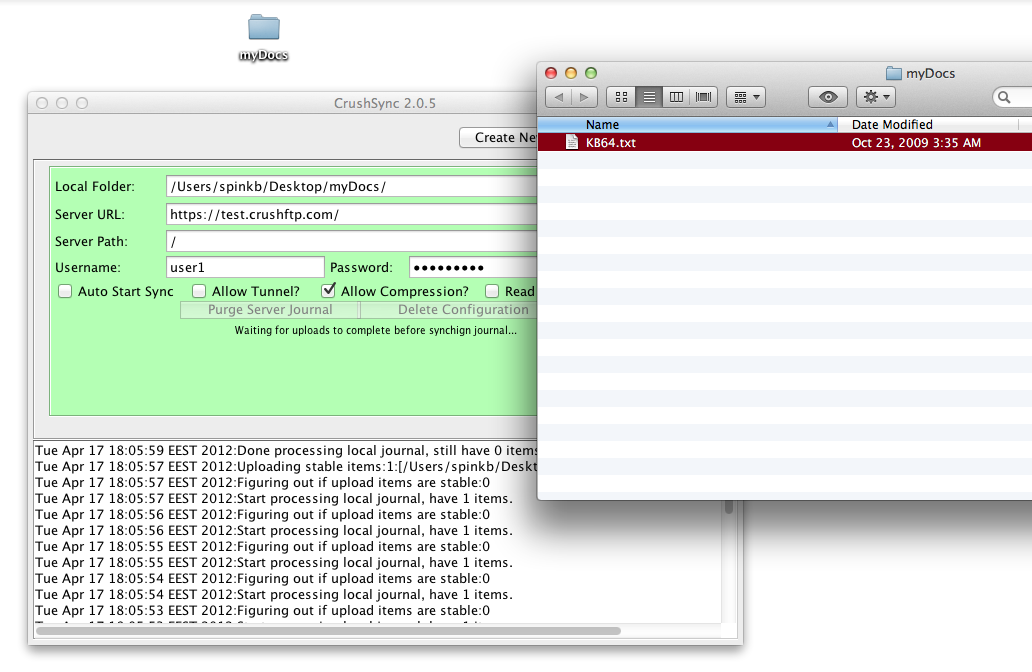Switch Finder to list view
1032x672 pixels.
pyautogui.click(x=649, y=97)
